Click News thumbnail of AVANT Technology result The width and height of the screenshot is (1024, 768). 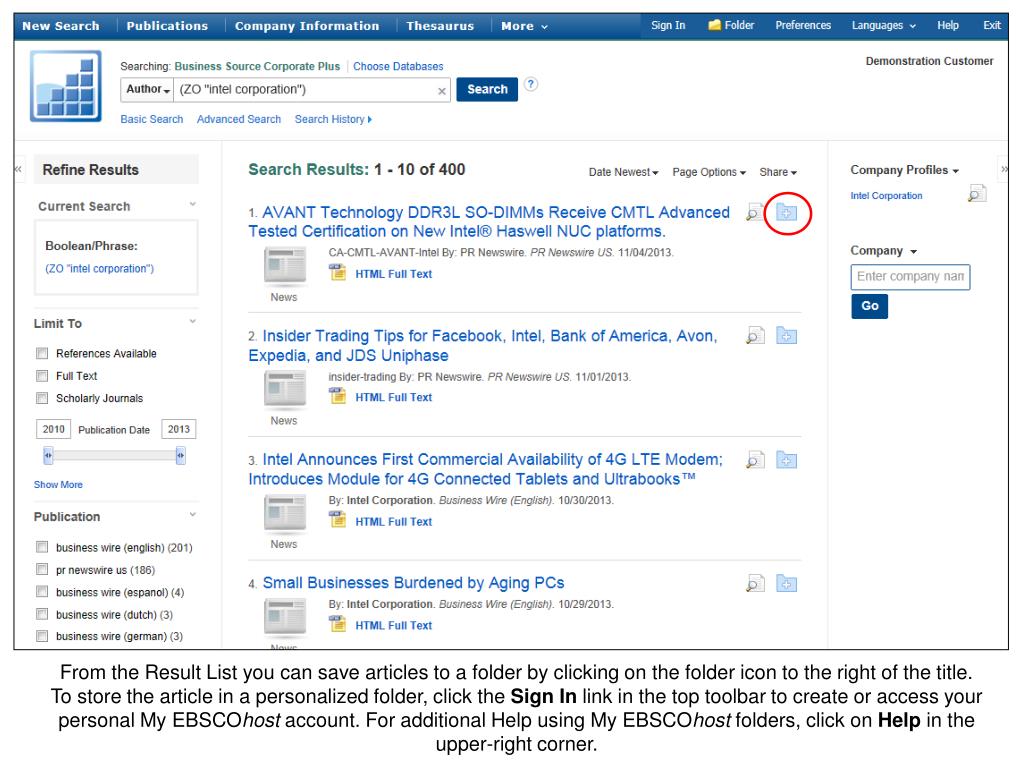pyautogui.click(x=285, y=266)
